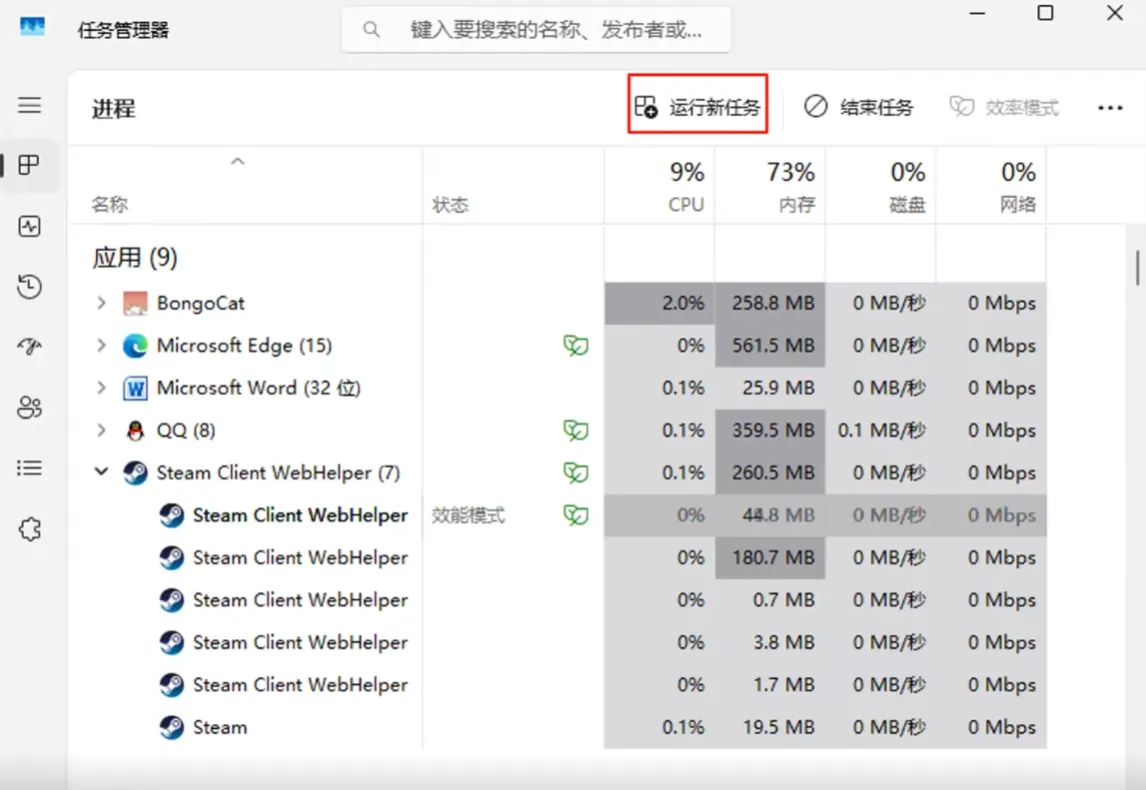Viewport: 1146px width, 790px height.
Task: Click the Word memory value 25.9 MB
Action: [x=778, y=388]
